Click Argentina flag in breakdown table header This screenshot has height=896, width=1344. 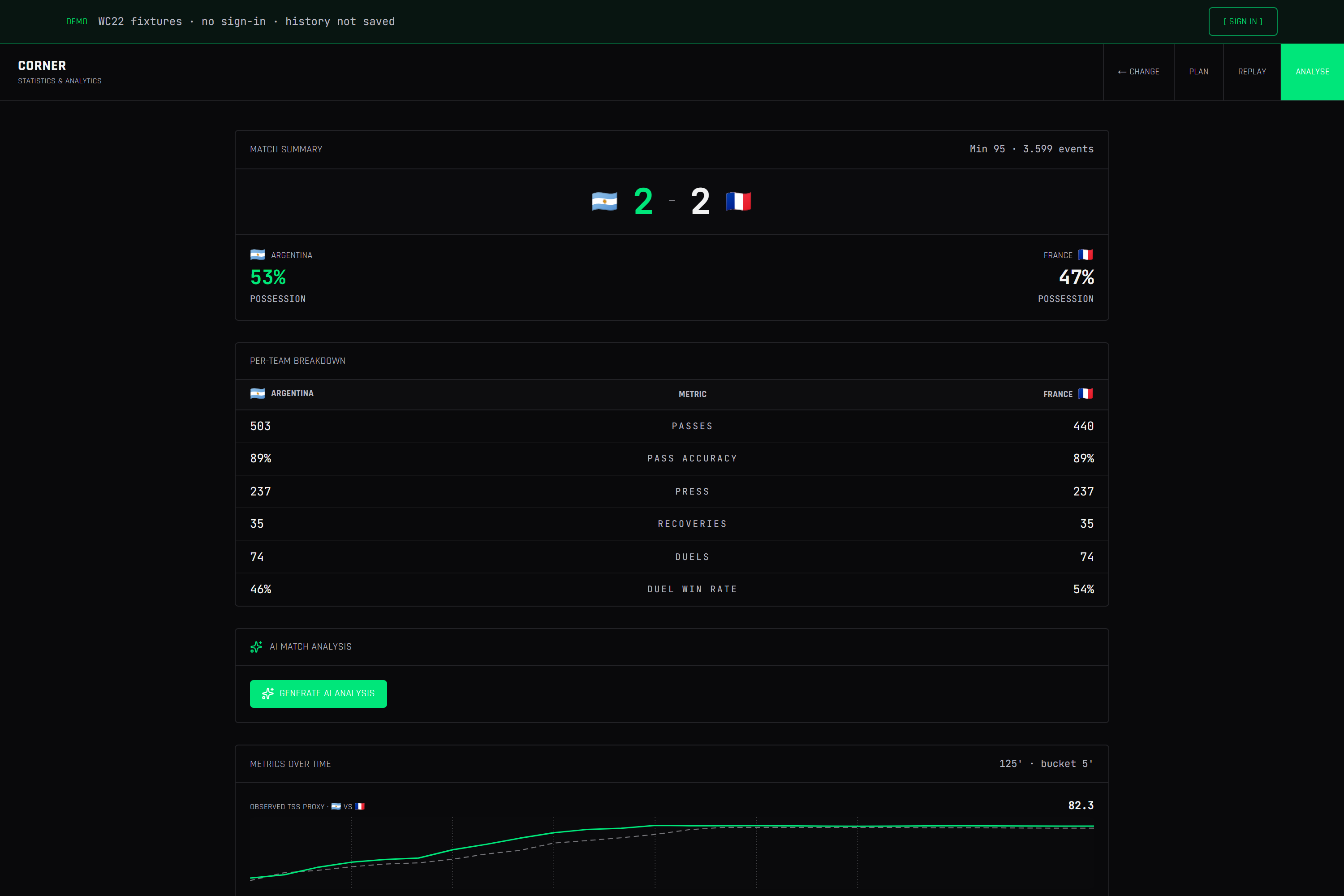tap(258, 394)
